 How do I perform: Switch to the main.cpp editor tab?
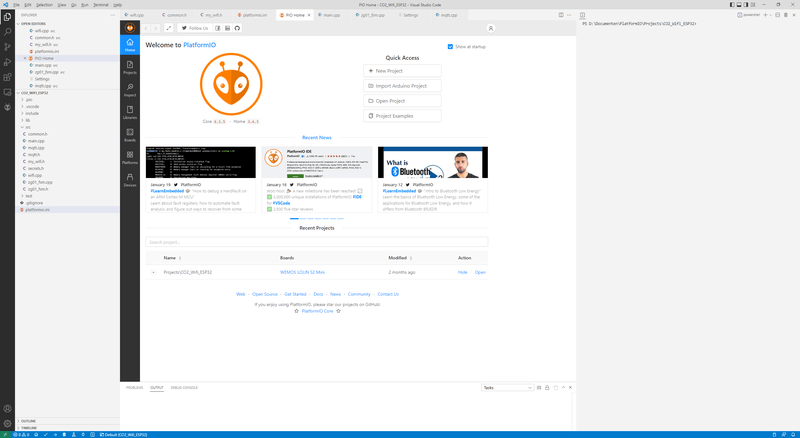pos(332,15)
